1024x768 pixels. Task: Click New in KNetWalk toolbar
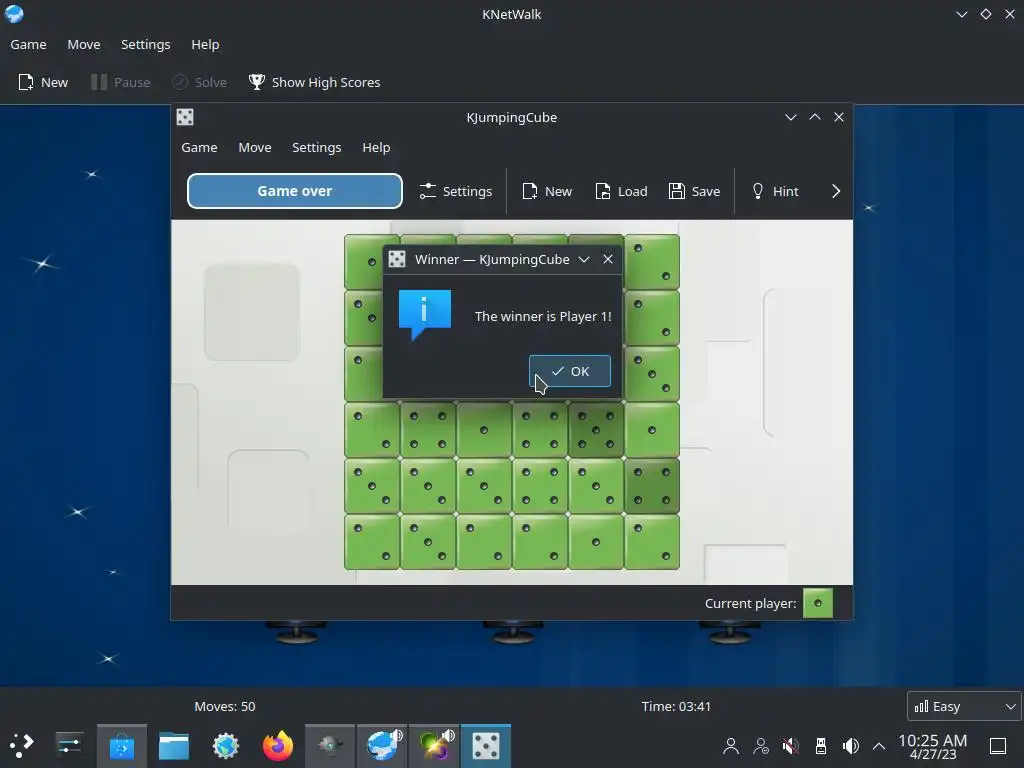tap(43, 82)
